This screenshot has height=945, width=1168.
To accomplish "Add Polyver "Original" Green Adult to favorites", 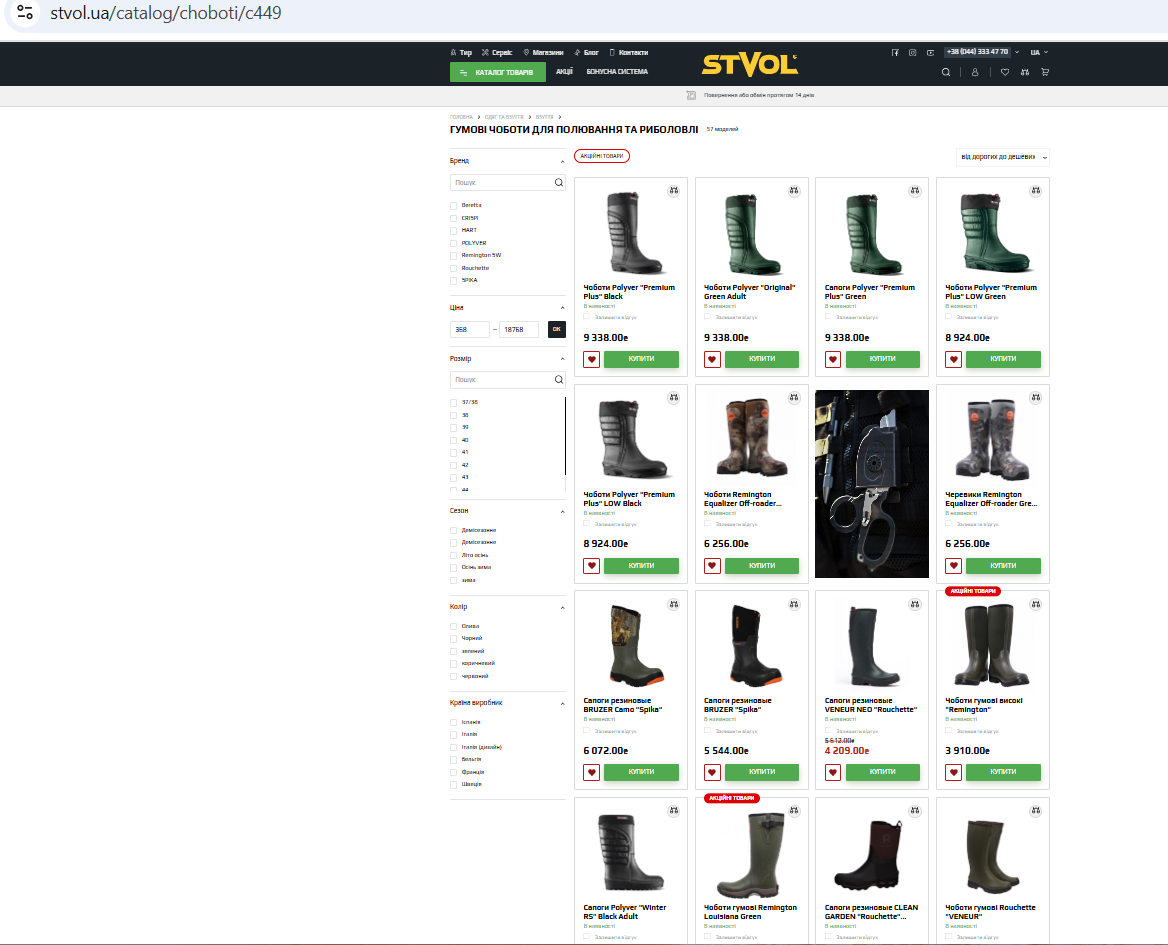I will 712,360.
